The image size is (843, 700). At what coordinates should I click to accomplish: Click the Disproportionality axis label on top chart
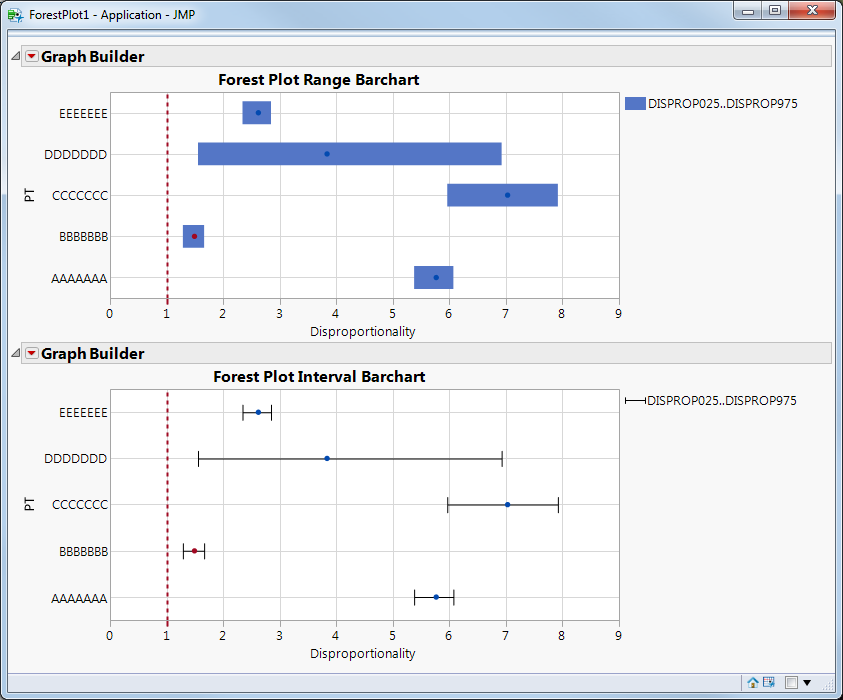point(363,331)
